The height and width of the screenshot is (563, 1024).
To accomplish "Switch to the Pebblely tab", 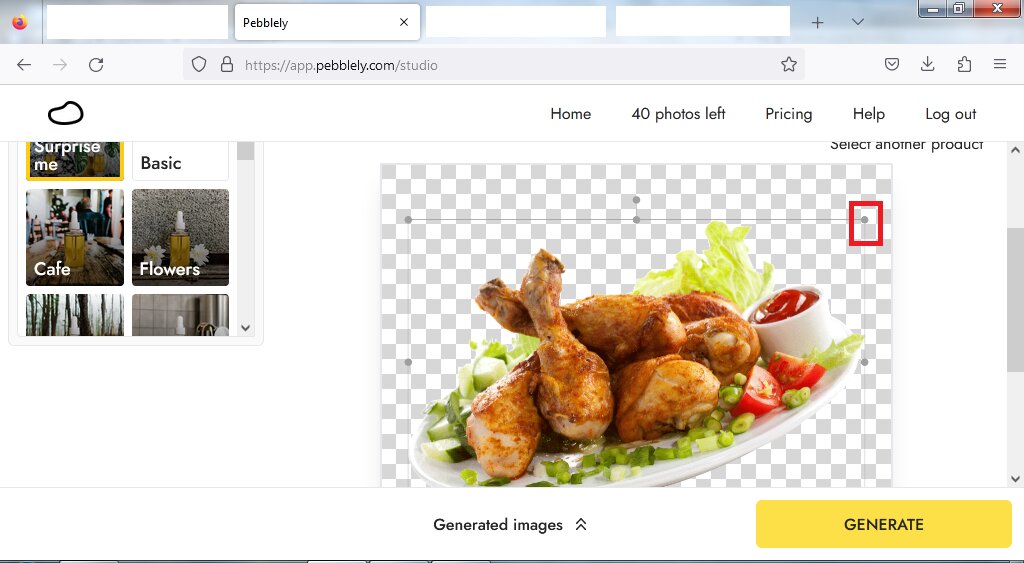I will click(328, 22).
